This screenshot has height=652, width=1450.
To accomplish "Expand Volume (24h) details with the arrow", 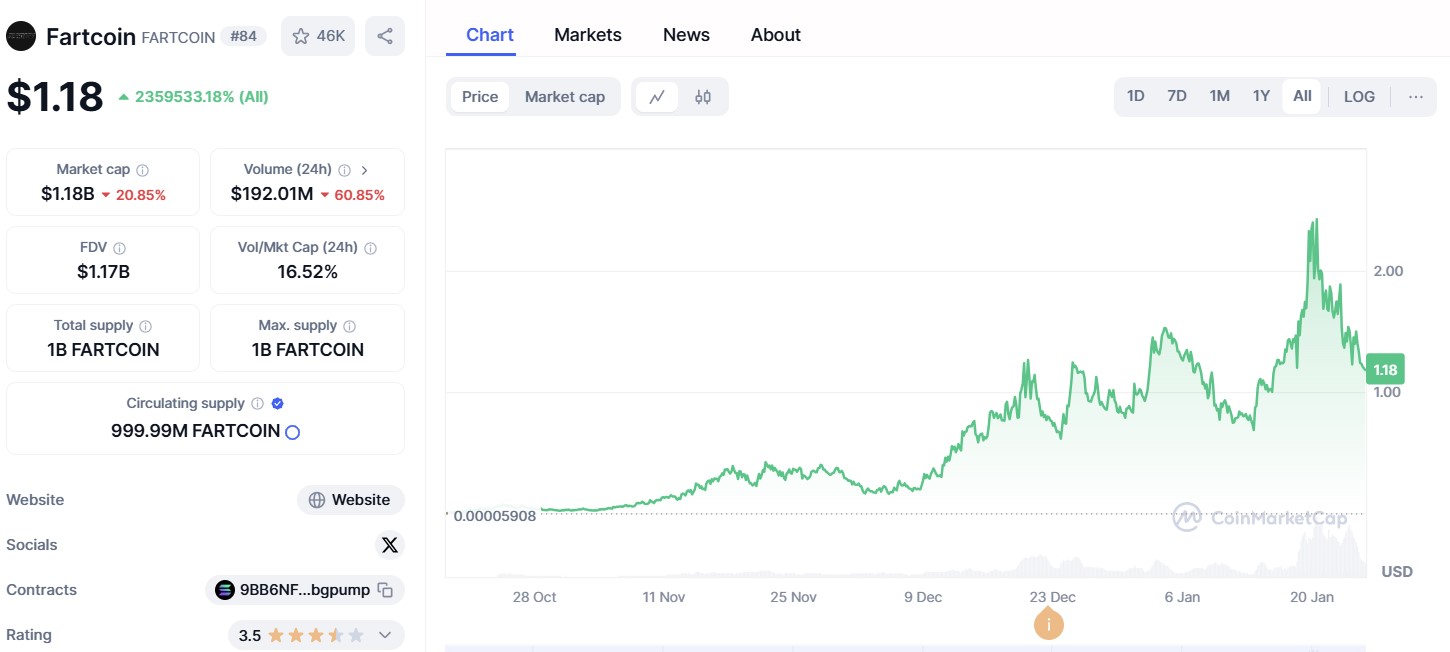I will tap(366, 169).
